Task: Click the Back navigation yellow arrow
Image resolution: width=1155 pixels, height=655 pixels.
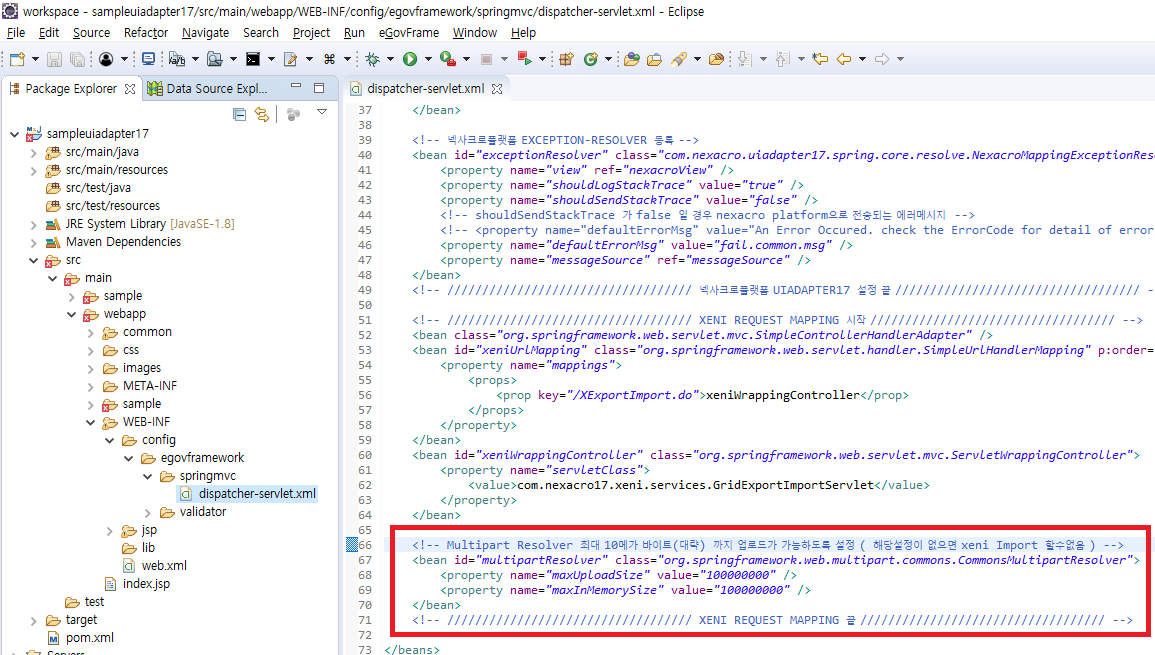Action: [844, 60]
